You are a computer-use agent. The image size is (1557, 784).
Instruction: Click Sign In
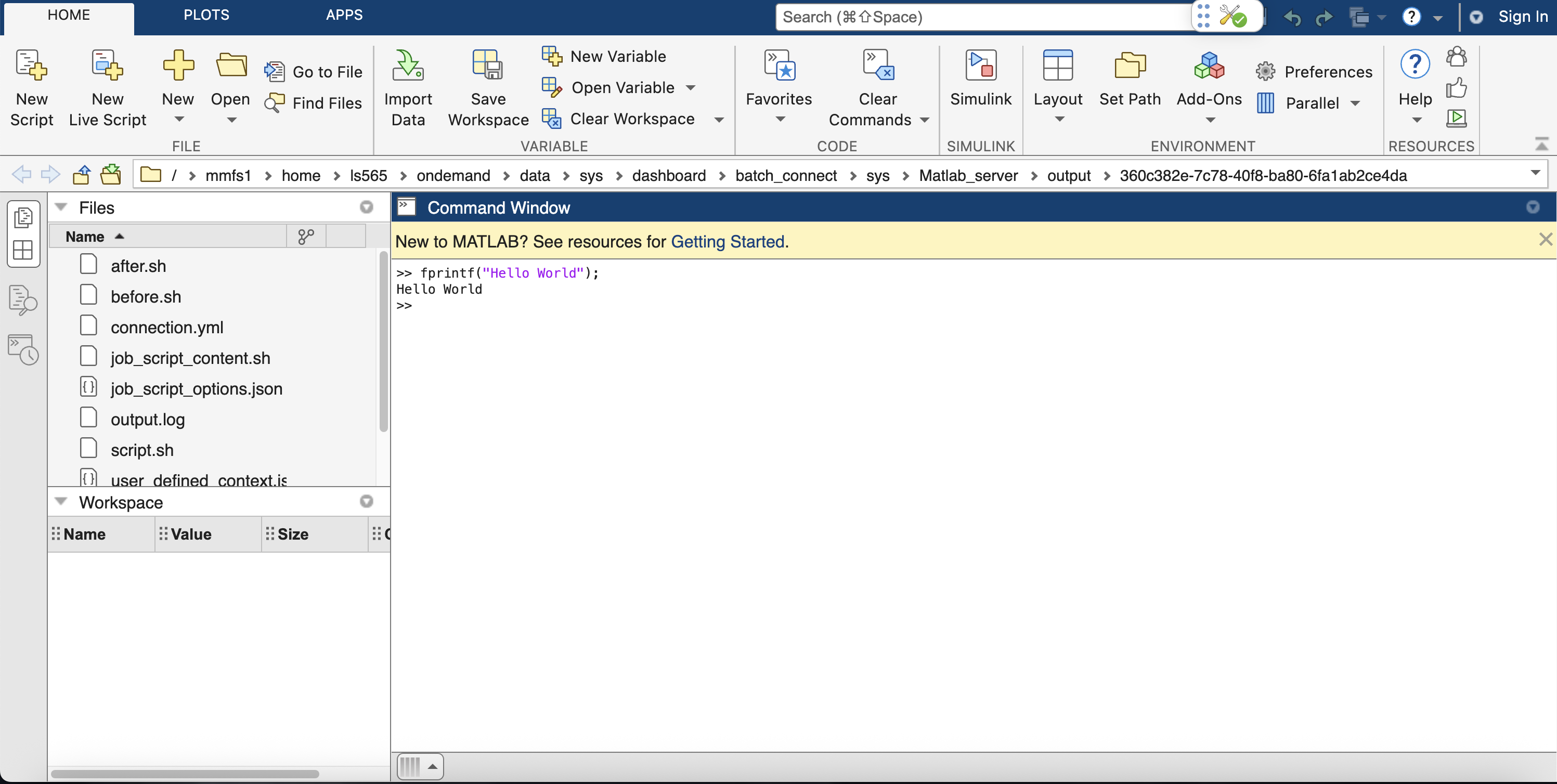1523,17
